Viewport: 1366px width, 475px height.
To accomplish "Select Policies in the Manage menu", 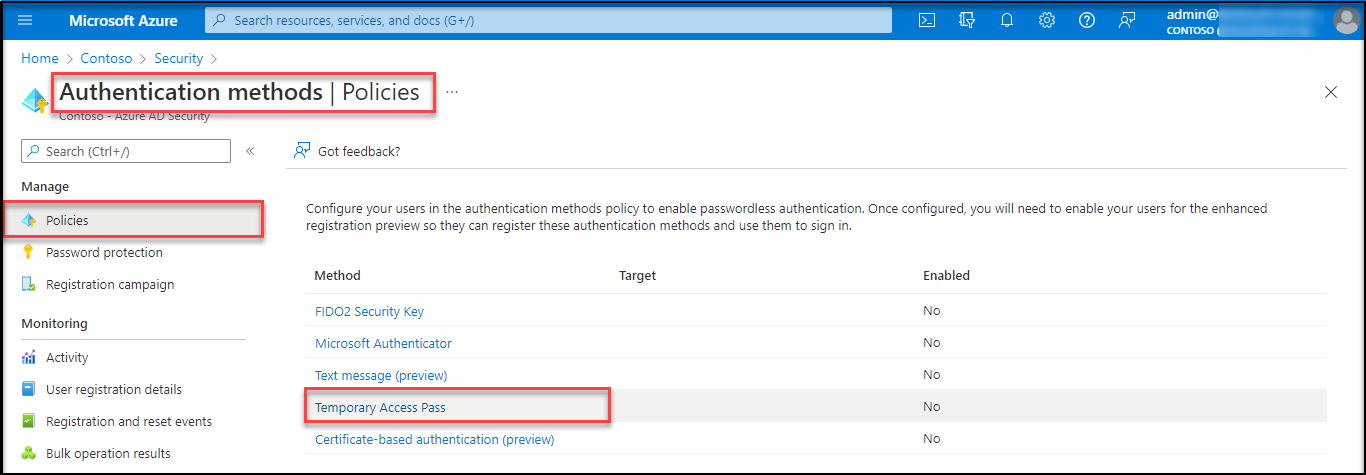I will pyautogui.click(x=67, y=220).
